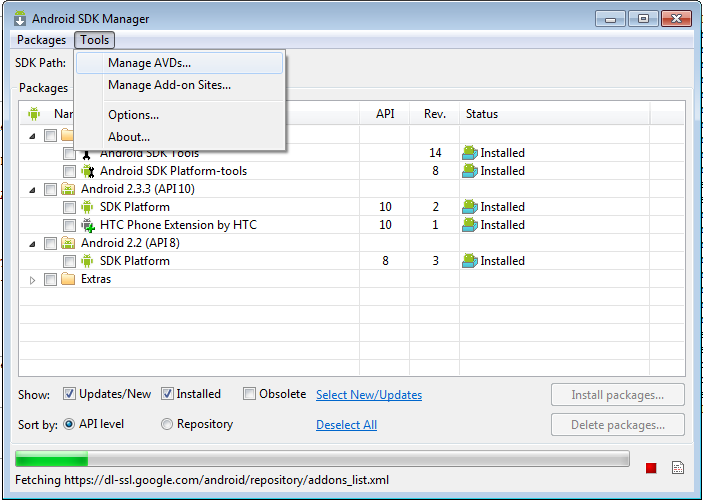
Task: Click the Android 2.3.3 folder icon
Action: (68, 189)
